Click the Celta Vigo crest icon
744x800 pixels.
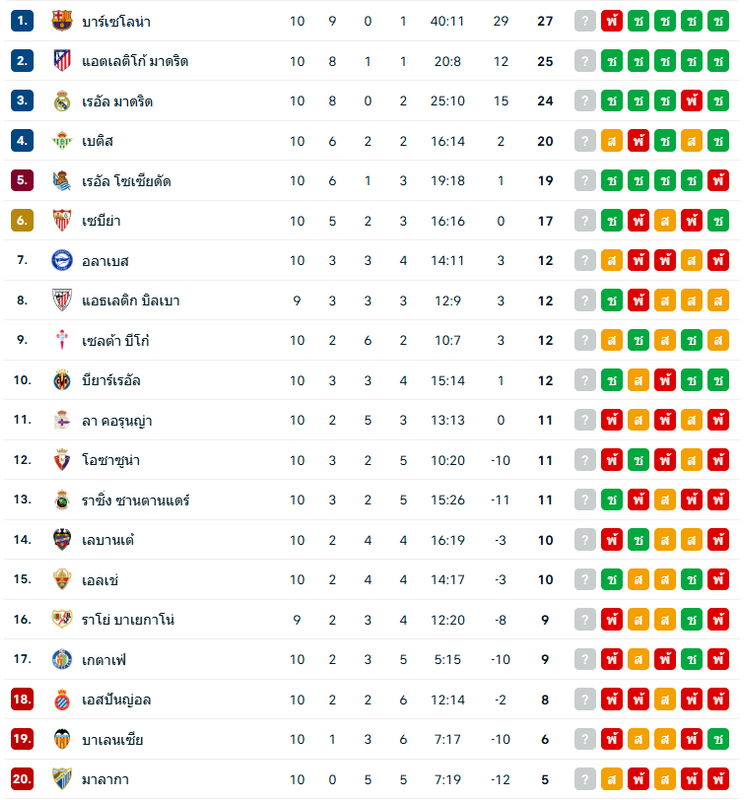pos(62,340)
